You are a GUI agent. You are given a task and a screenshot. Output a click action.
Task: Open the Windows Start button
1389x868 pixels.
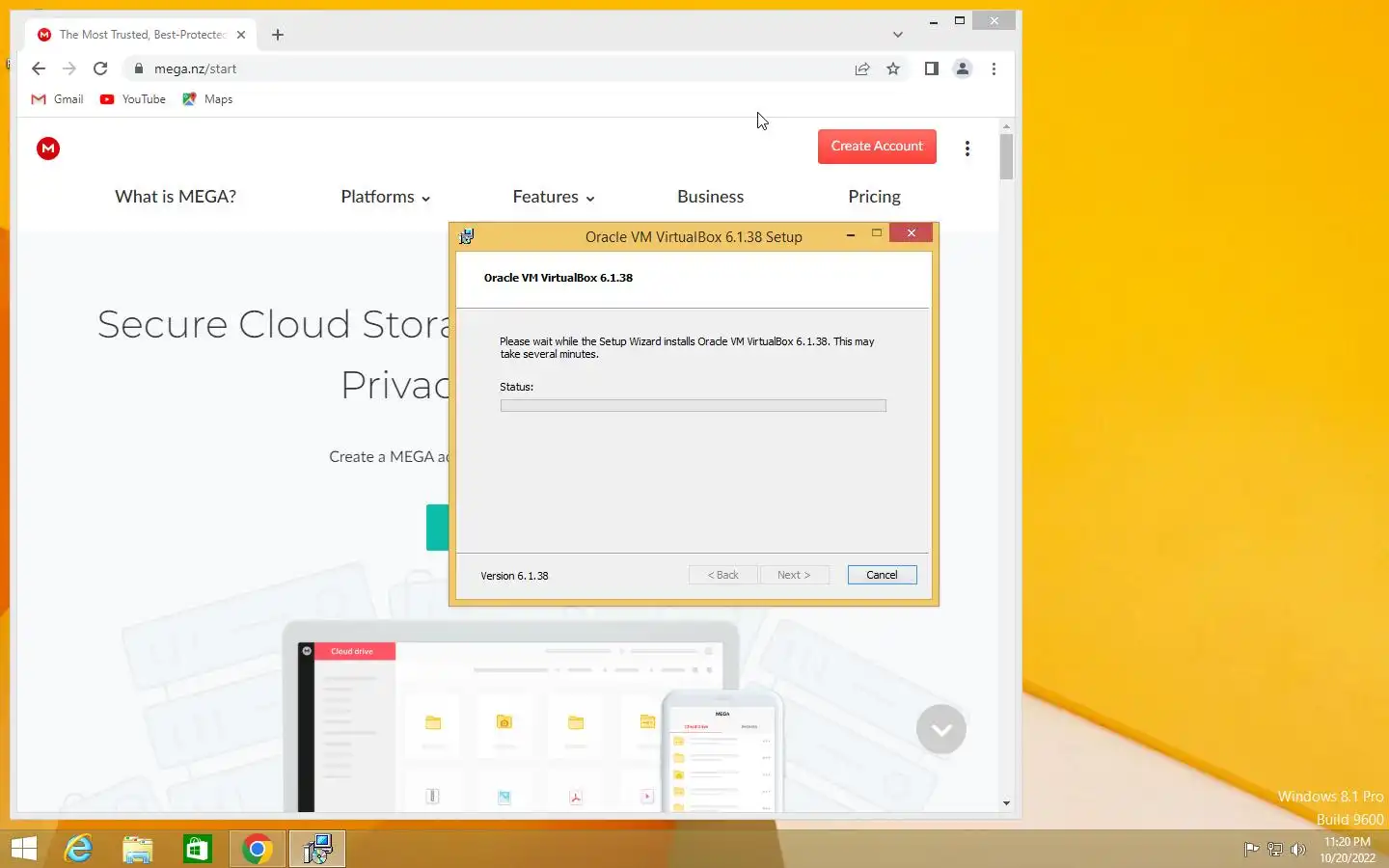click(24, 849)
